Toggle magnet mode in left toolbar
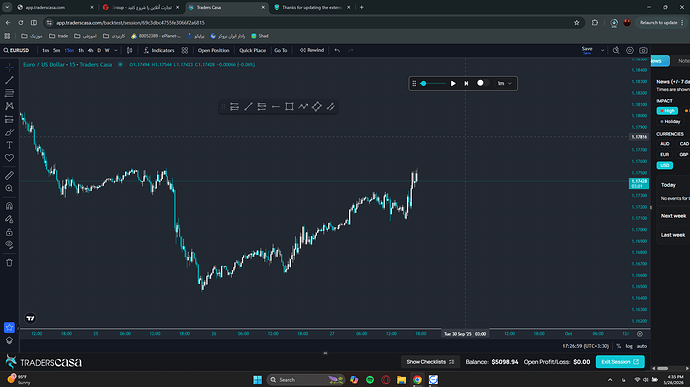This screenshot has height=387, width=690. point(9,206)
